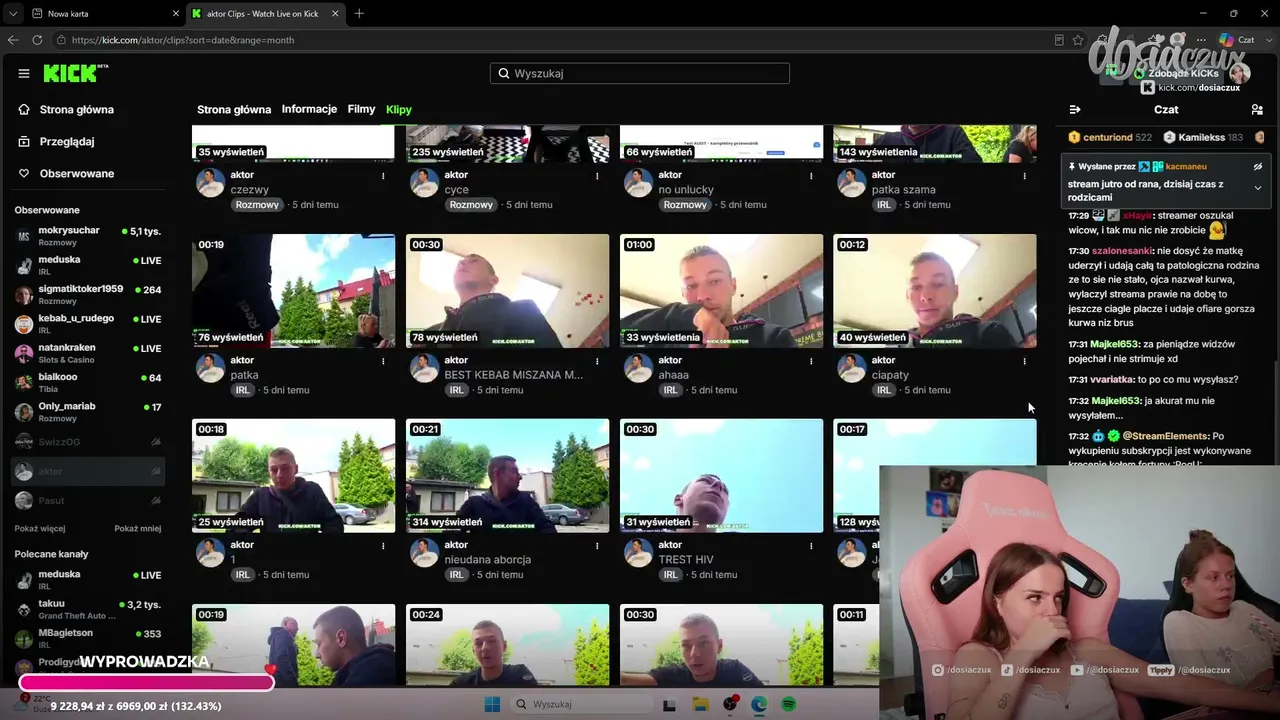Collapse the chat panel with the arrow icon
Screen dimensions: 1280x720
click(1075, 110)
